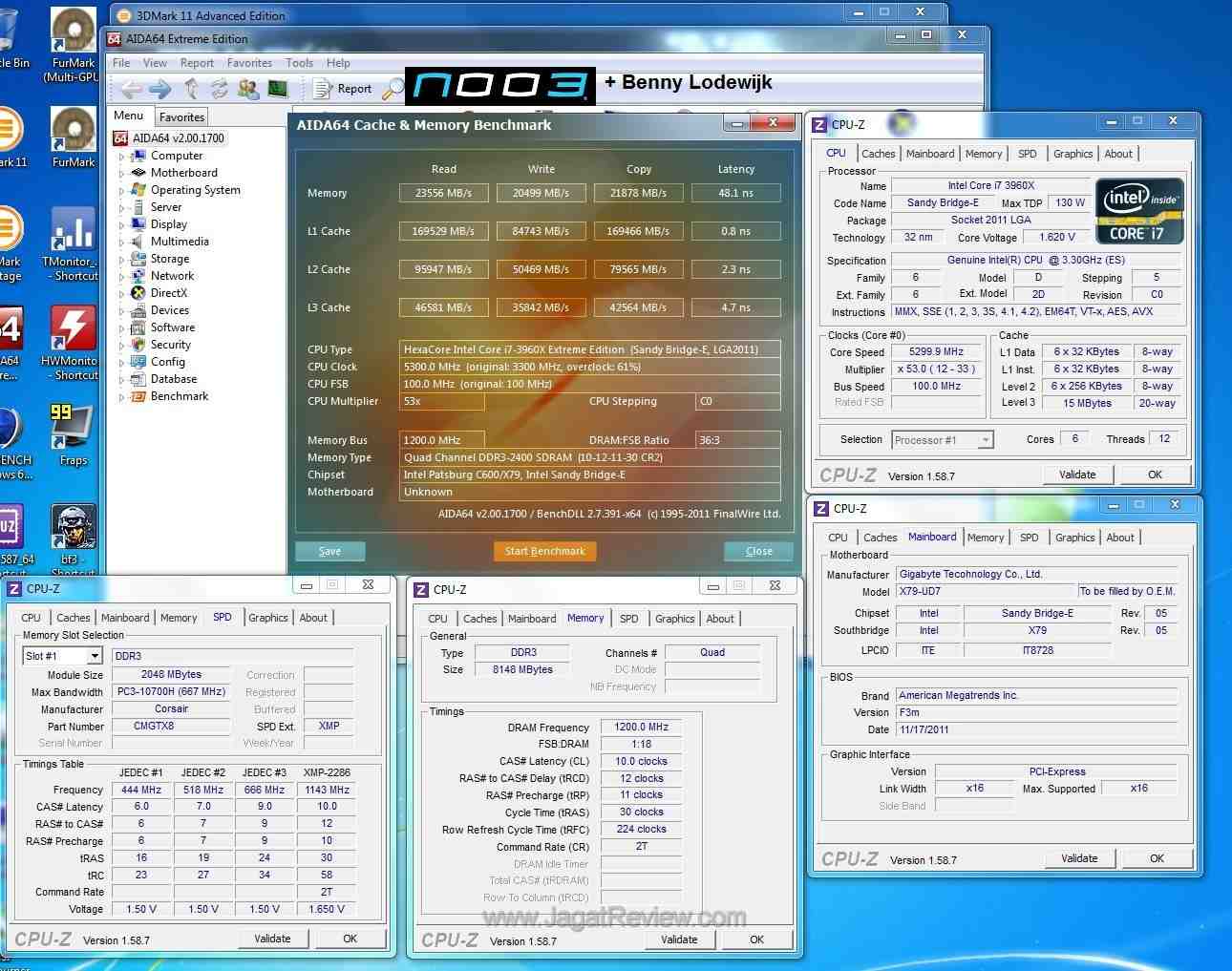This screenshot has width=1232, height=971.
Task: Click the Refresh icon in AIDA64 toolbar
Action: click(220, 89)
